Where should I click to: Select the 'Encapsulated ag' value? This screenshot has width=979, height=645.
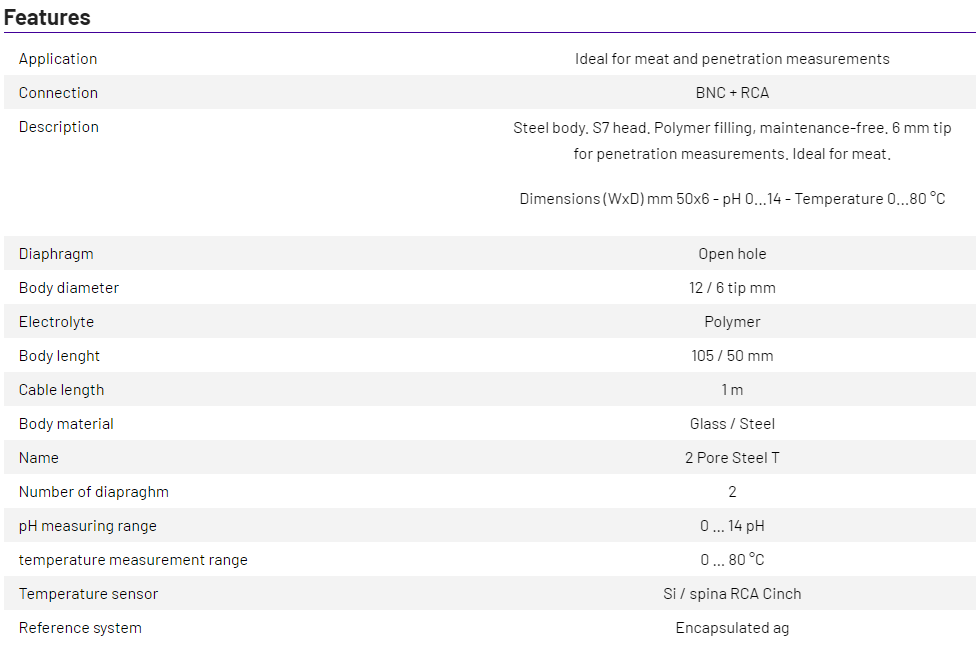click(x=732, y=628)
